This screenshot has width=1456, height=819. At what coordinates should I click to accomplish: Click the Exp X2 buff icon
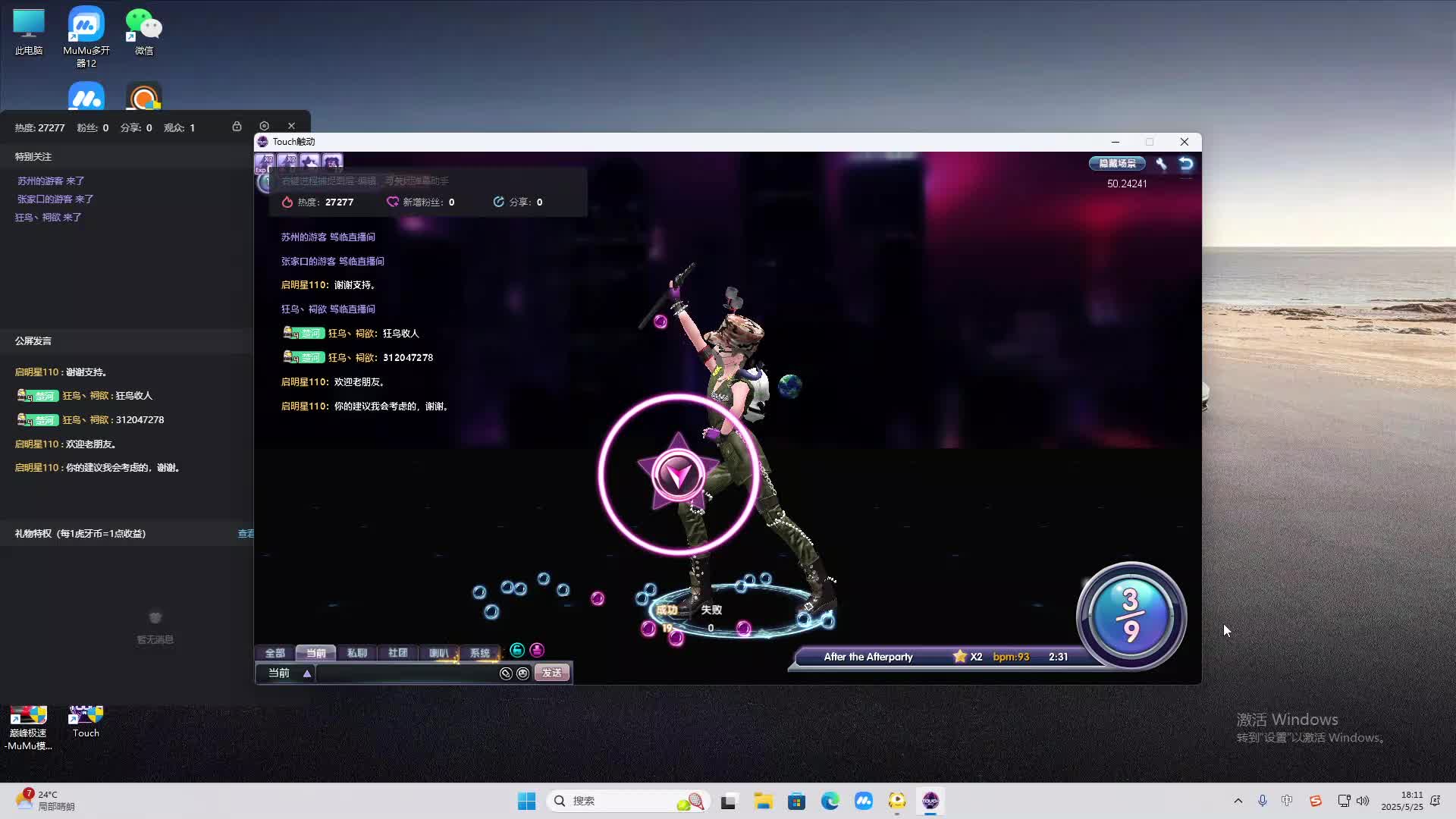(265, 162)
